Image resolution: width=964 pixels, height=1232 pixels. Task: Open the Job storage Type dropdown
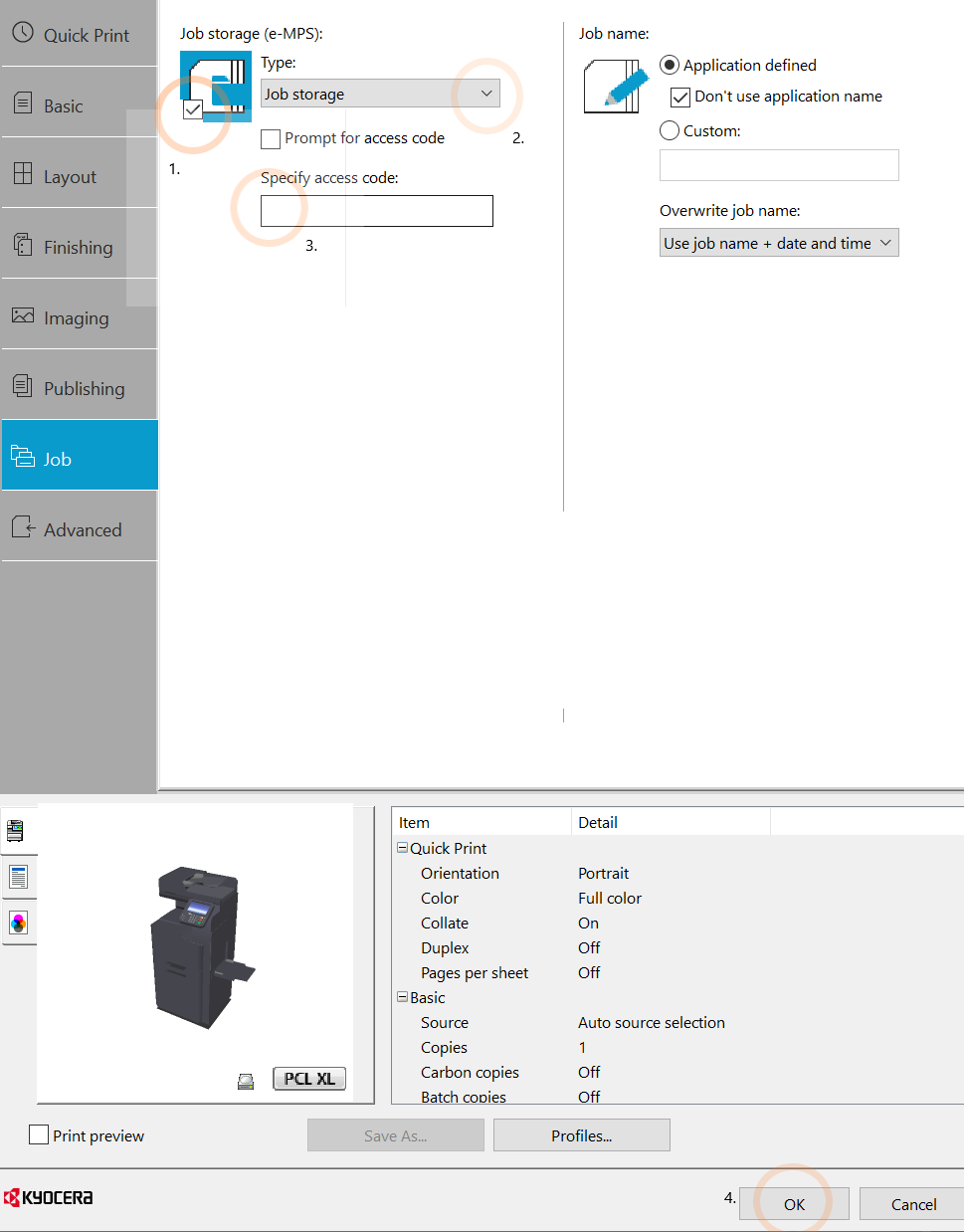380,94
